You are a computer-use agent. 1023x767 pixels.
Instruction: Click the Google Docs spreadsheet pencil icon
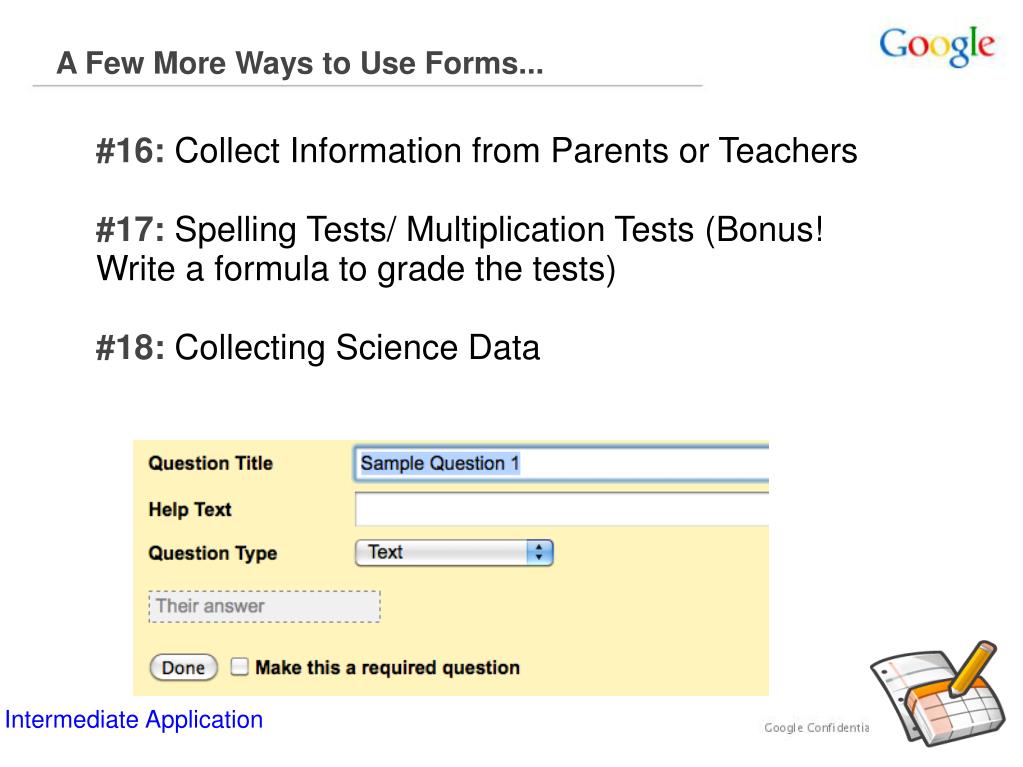937,694
